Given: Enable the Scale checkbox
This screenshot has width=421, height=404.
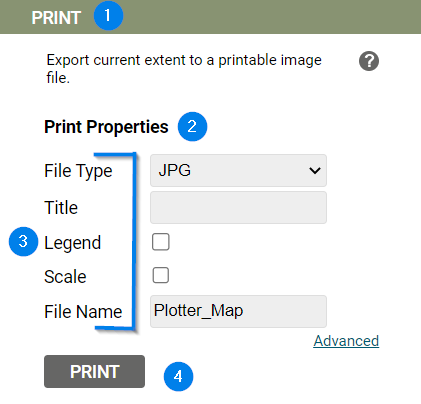Looking at the screenshot, I should 161,275.
